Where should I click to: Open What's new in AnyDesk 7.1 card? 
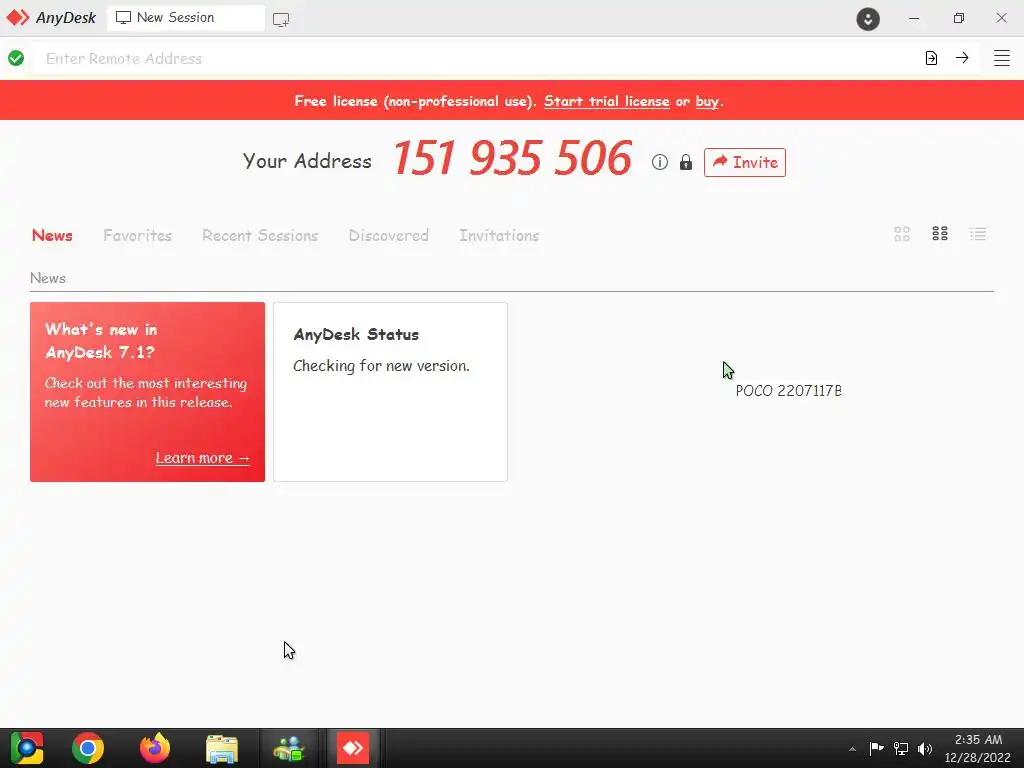(x=148, y=392)
